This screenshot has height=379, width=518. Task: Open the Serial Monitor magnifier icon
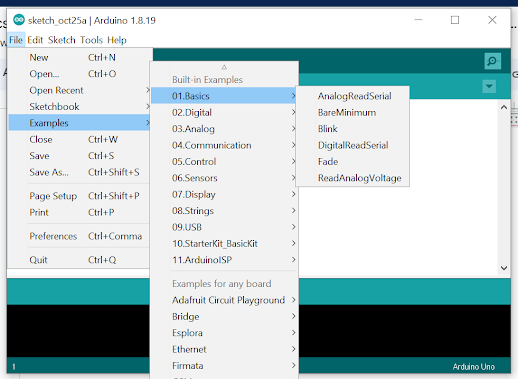click(x=492, y=61)
